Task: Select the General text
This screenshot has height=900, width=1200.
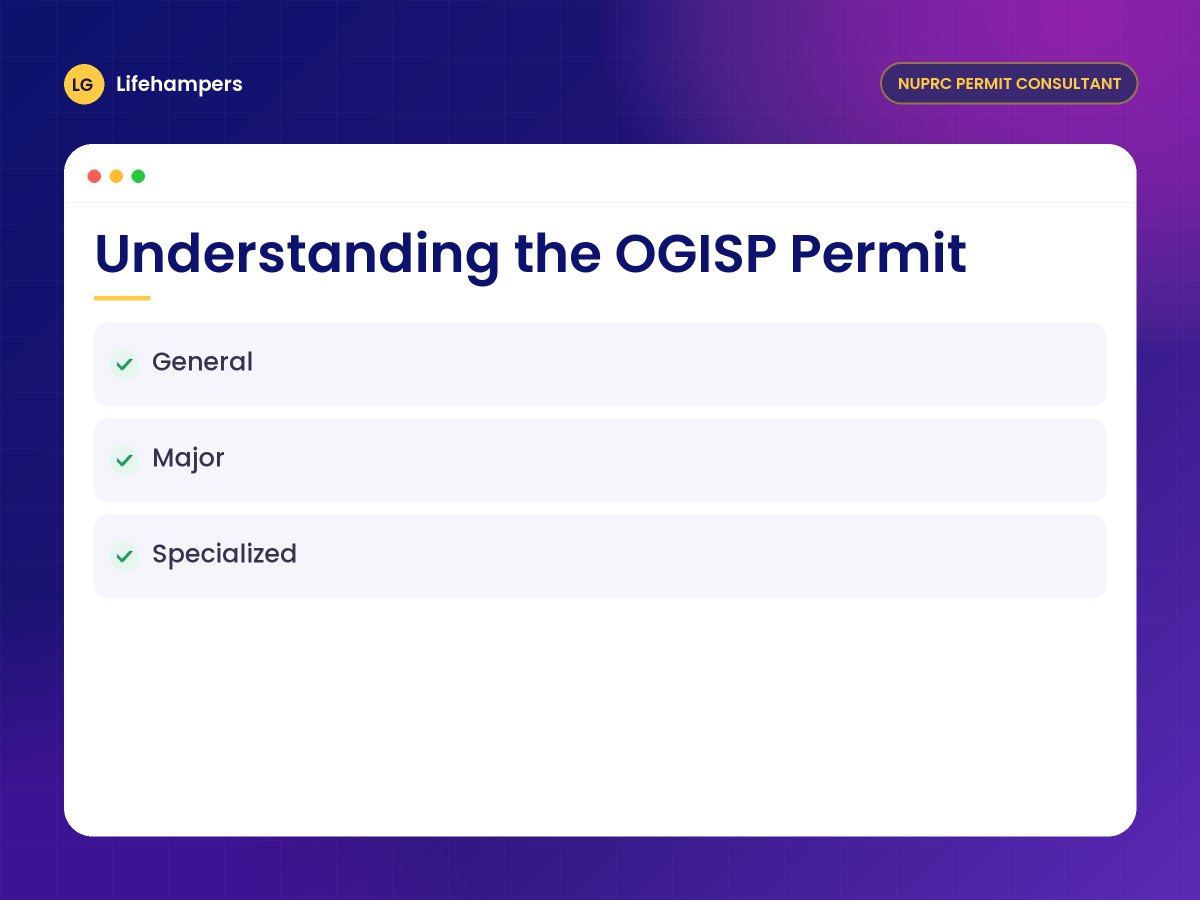Action: pos(202,362)
